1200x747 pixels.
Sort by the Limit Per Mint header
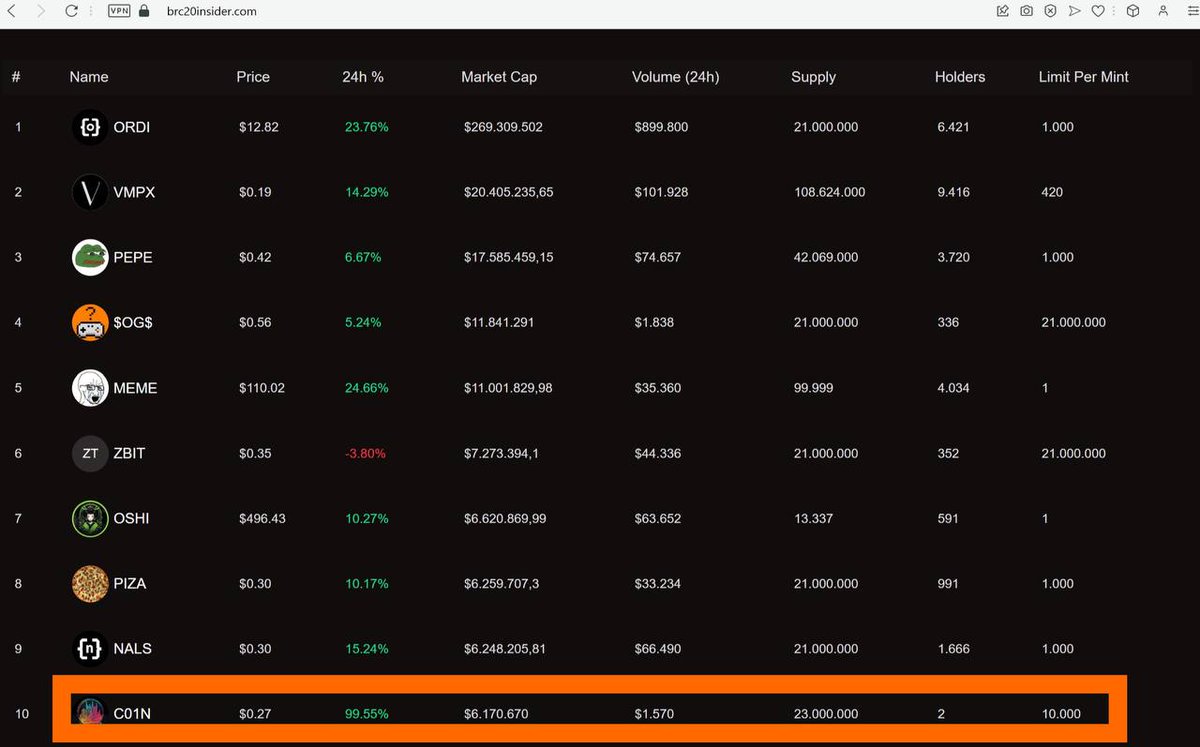click(1084, 77)
